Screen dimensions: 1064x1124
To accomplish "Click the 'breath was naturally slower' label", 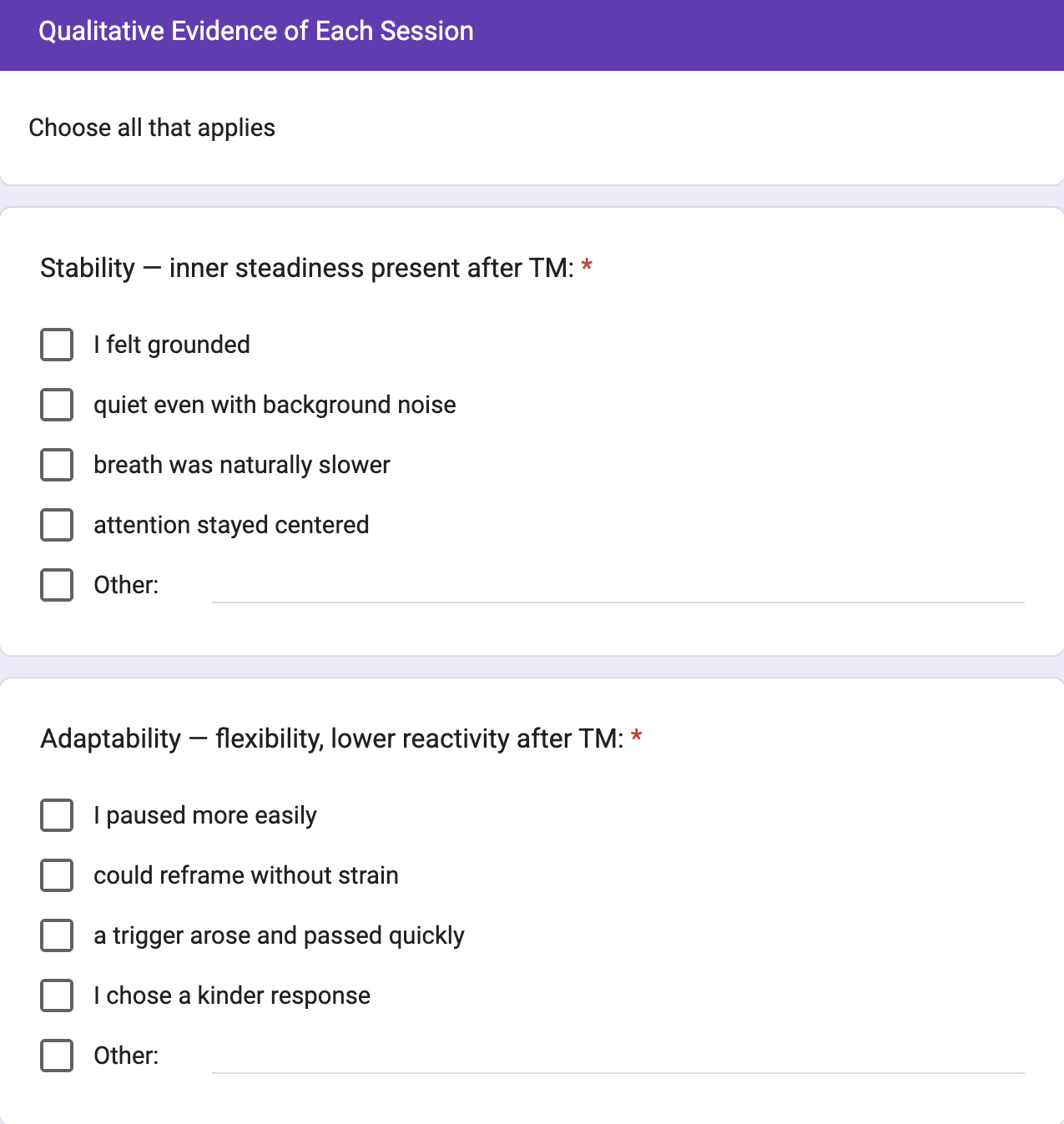I will pos(242,465).
